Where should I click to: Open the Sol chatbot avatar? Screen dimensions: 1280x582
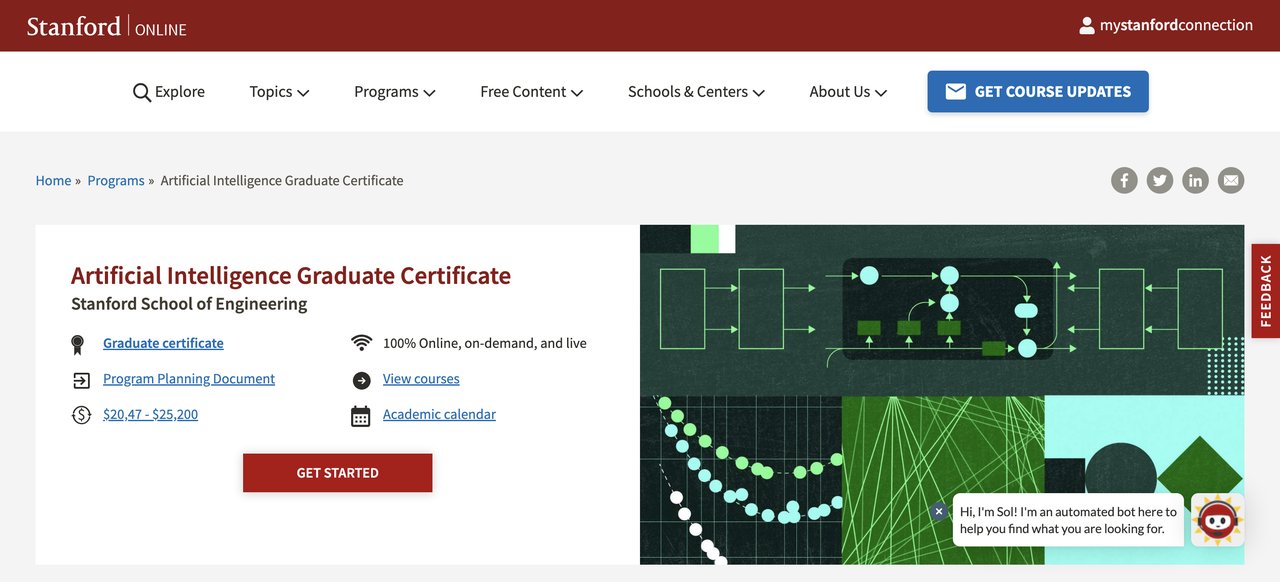click(1218, 519)
